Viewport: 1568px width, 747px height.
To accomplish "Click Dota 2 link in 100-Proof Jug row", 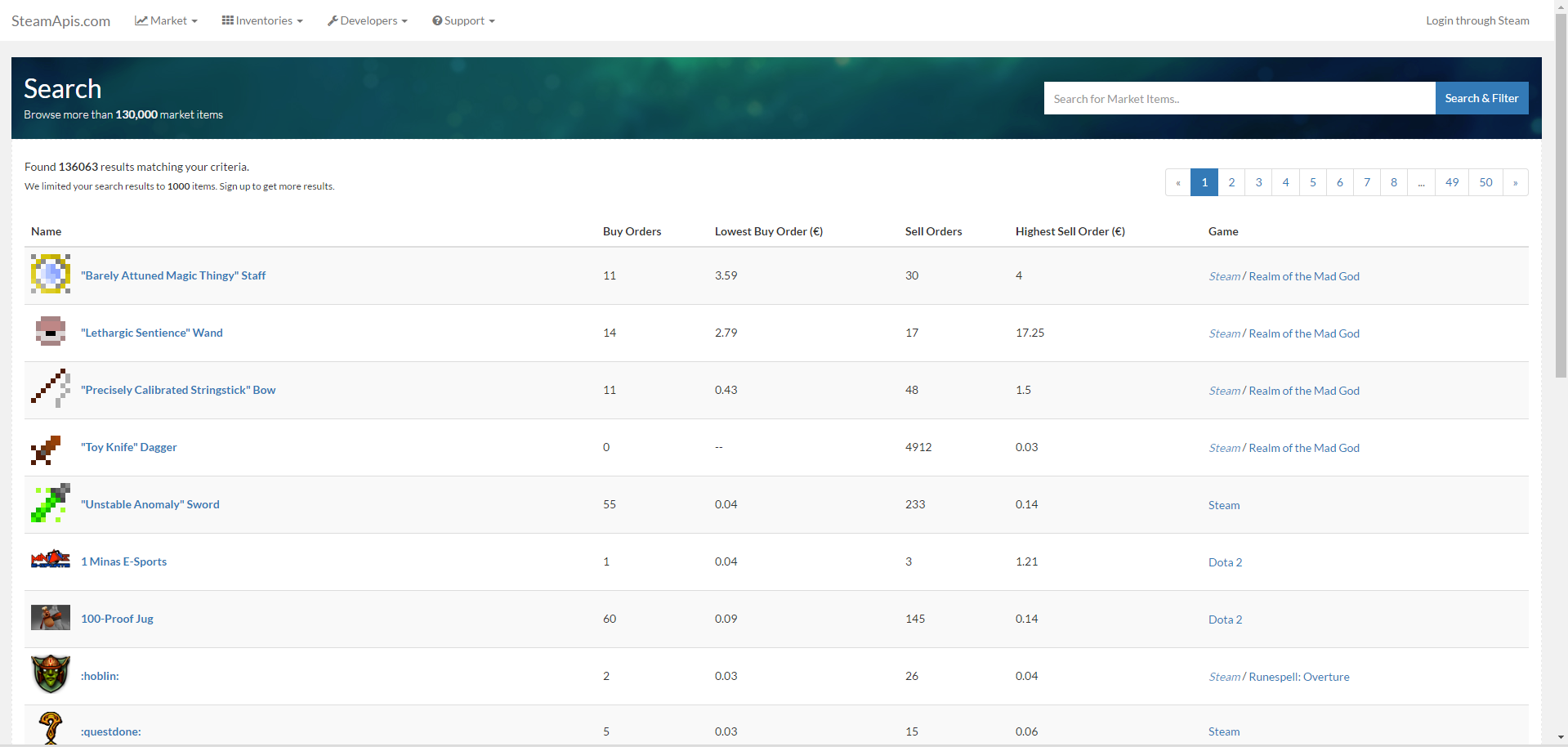I will (x=1225, y=620).
